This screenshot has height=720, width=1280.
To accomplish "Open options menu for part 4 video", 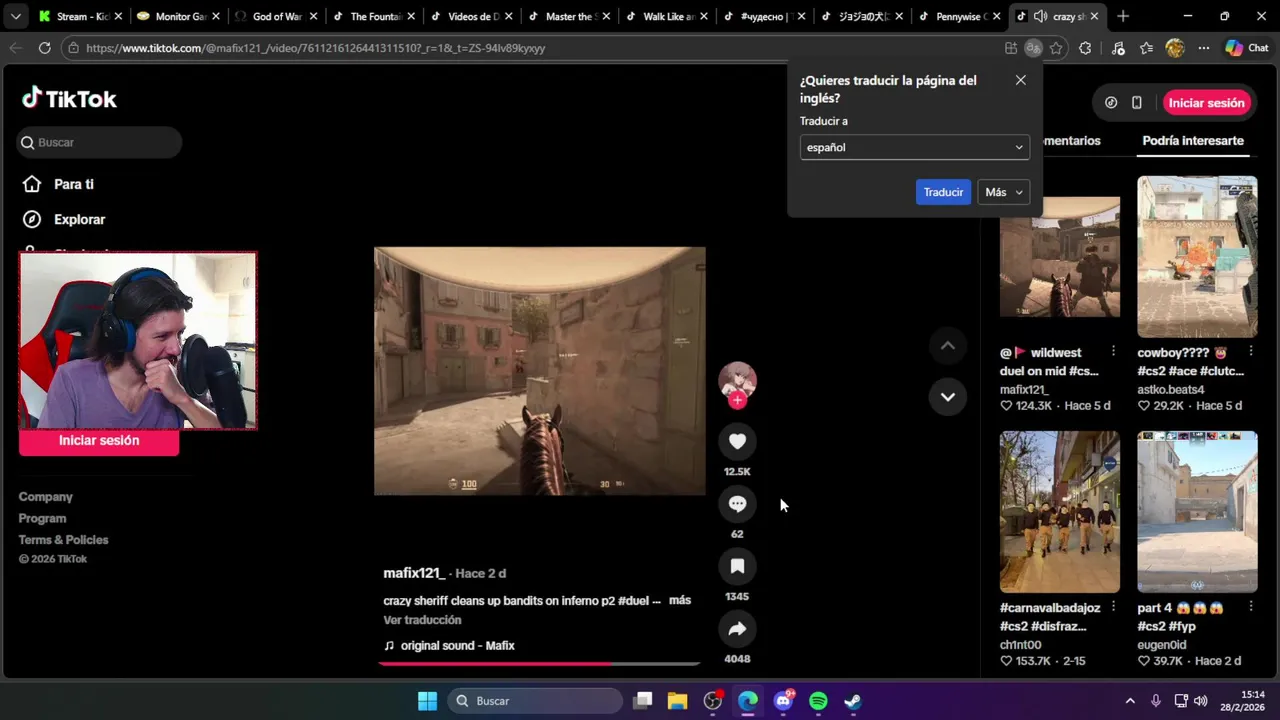I will [1250, 607].
